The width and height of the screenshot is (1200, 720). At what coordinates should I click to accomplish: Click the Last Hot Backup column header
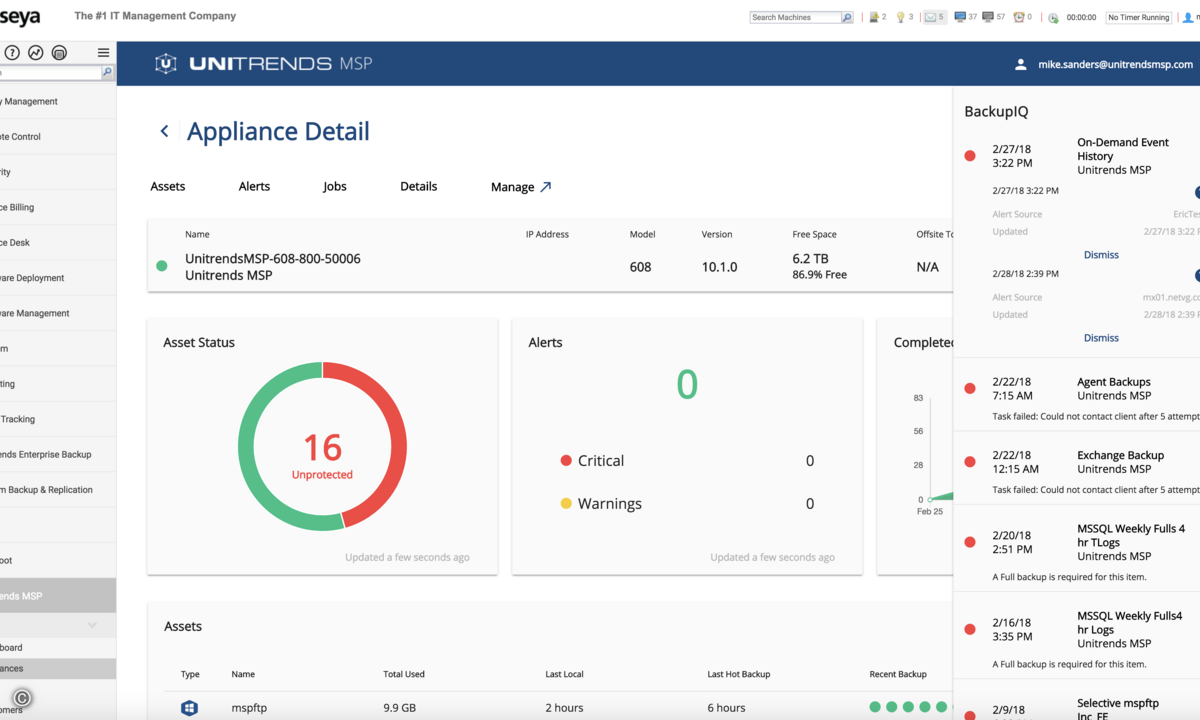click(x=739, y=674)
